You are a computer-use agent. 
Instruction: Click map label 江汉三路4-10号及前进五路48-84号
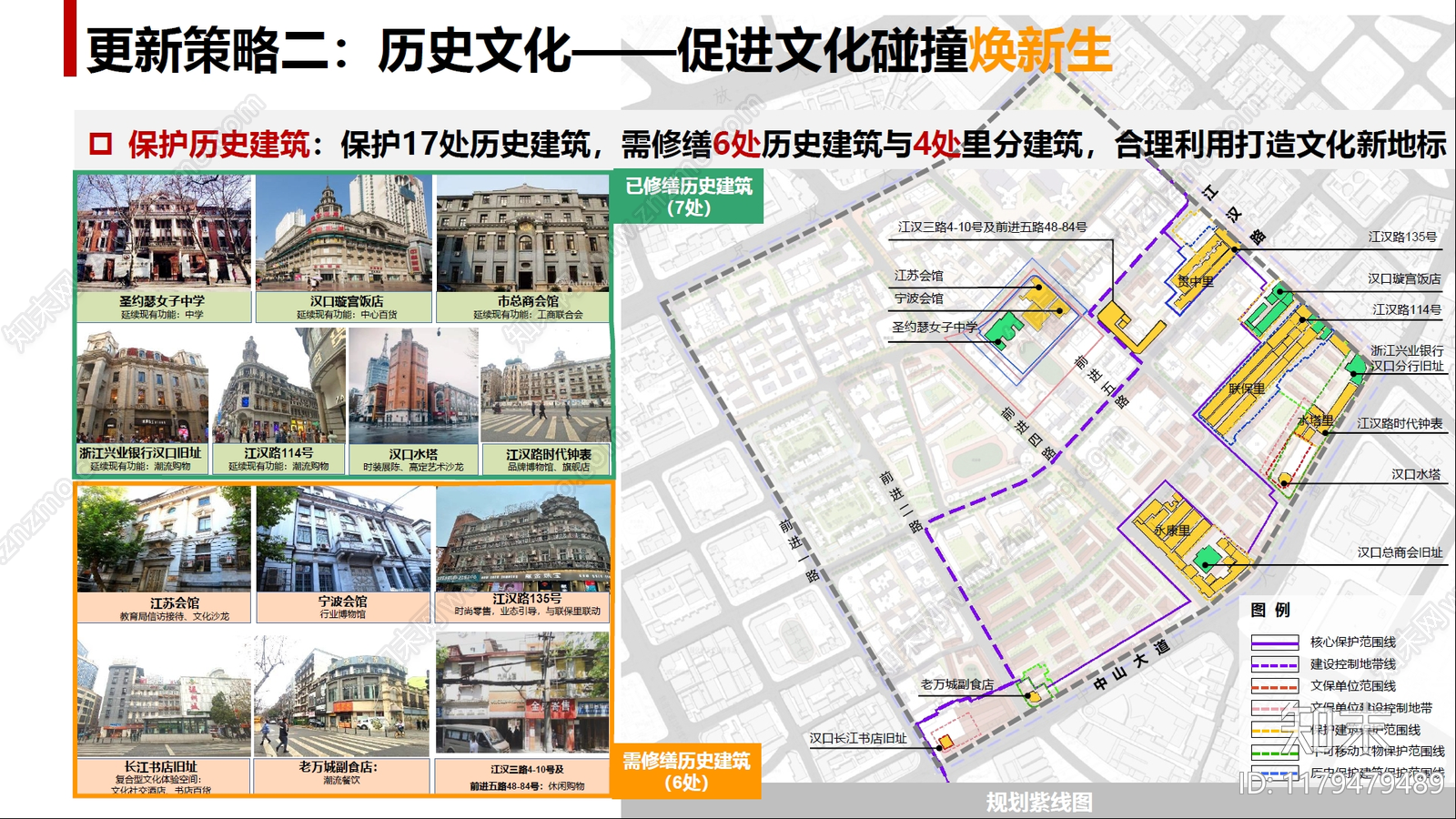click(x=992, y=227)
